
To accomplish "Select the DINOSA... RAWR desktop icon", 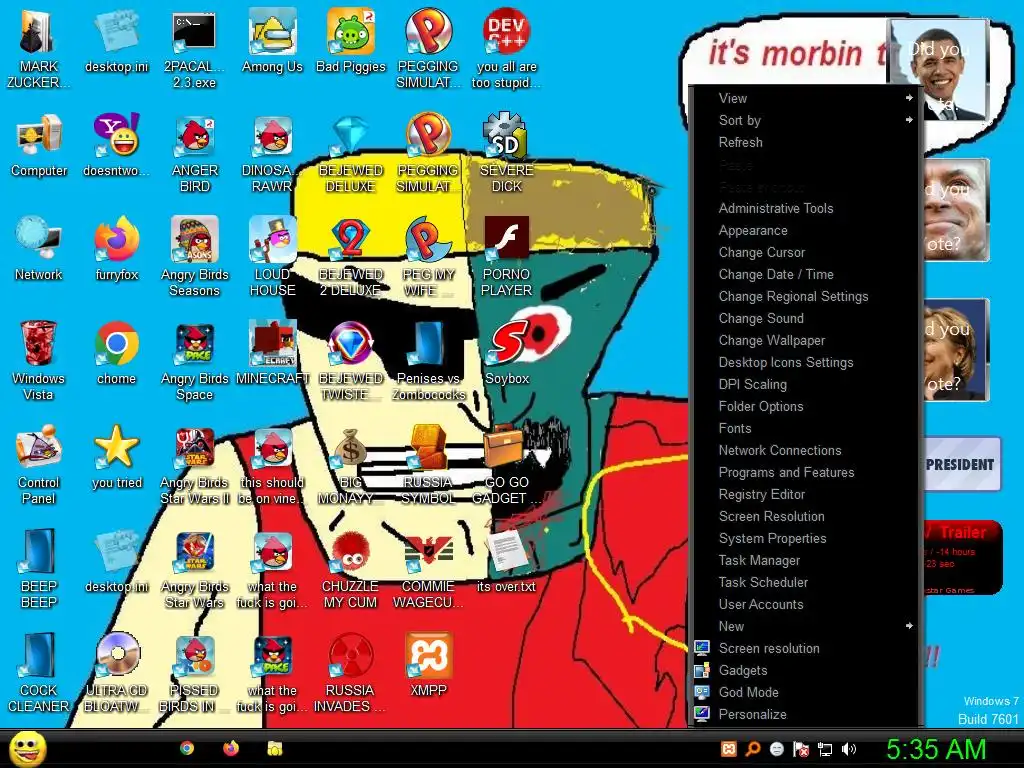I will coord(272,153).
